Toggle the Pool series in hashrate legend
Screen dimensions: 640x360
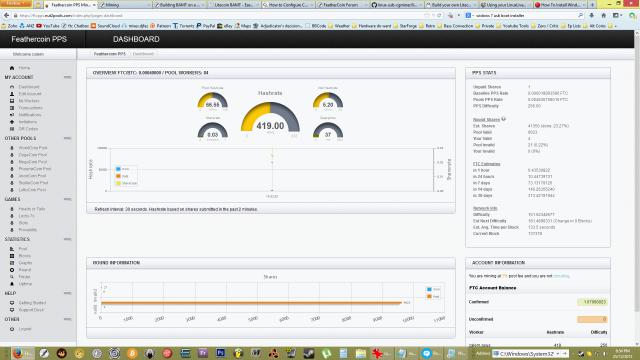[x=122, y=169]
